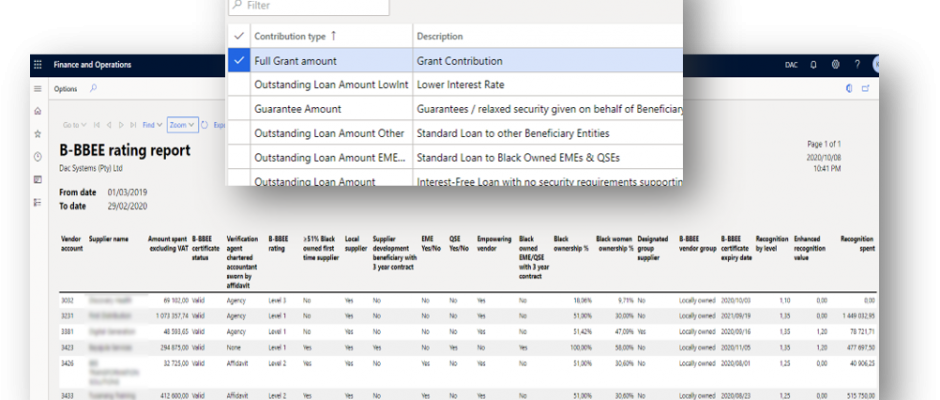The image size is (940, 400).
Task: Toggle the select-all checkmark in grid header
Action: pos(238,36)
